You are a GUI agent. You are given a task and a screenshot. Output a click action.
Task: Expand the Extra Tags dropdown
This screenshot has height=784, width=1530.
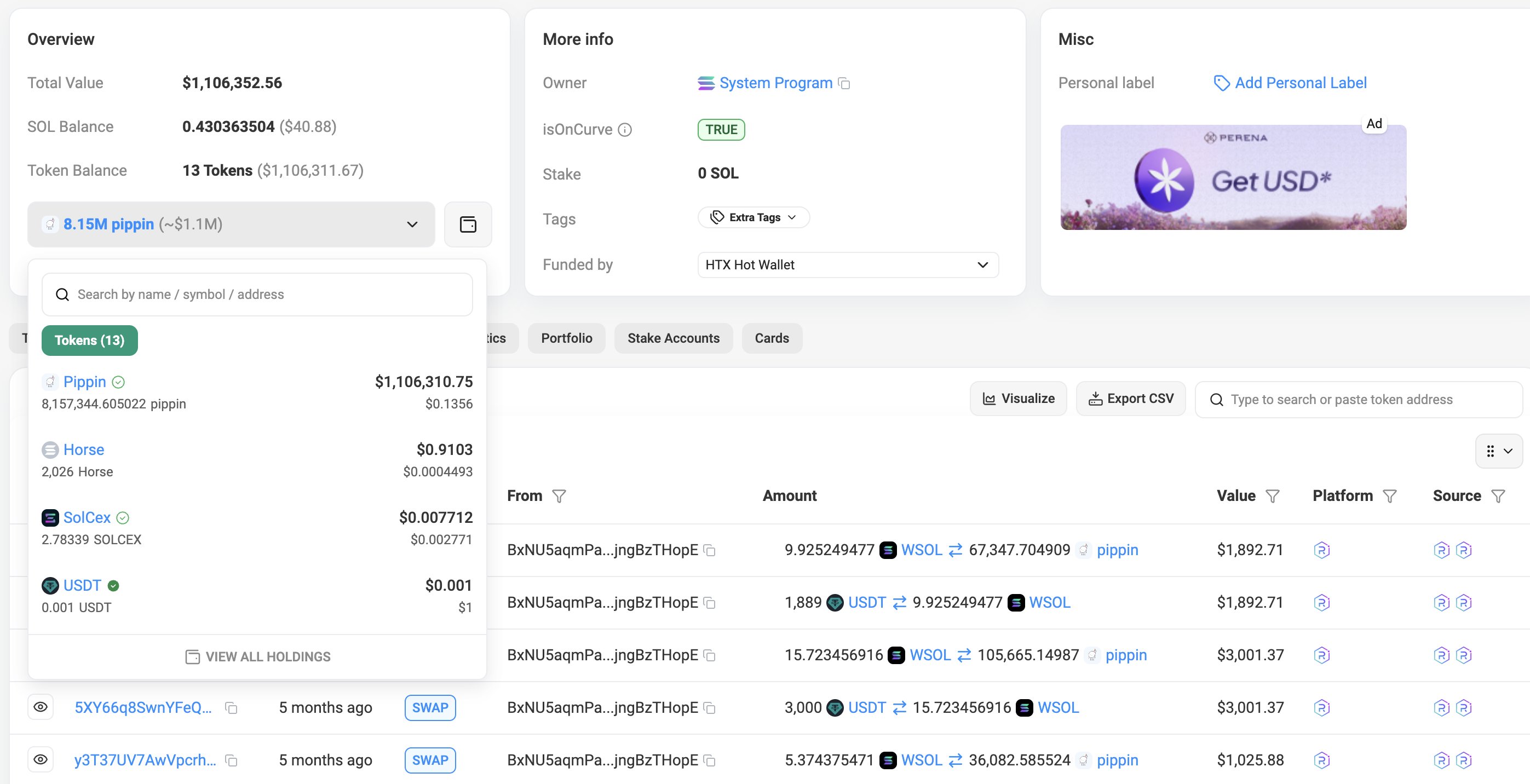753,217
